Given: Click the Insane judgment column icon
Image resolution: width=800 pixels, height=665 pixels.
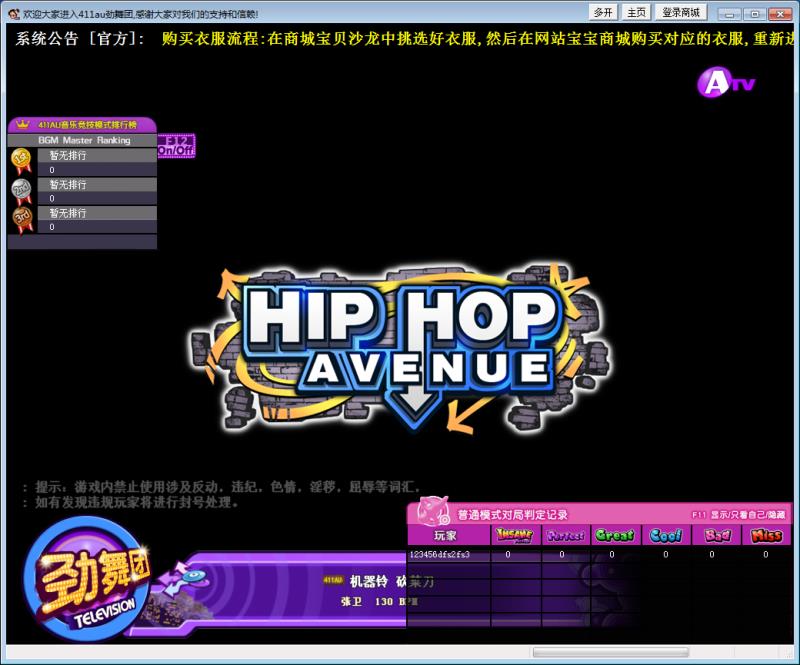Looking at the screenshot, I should point(514,535).
